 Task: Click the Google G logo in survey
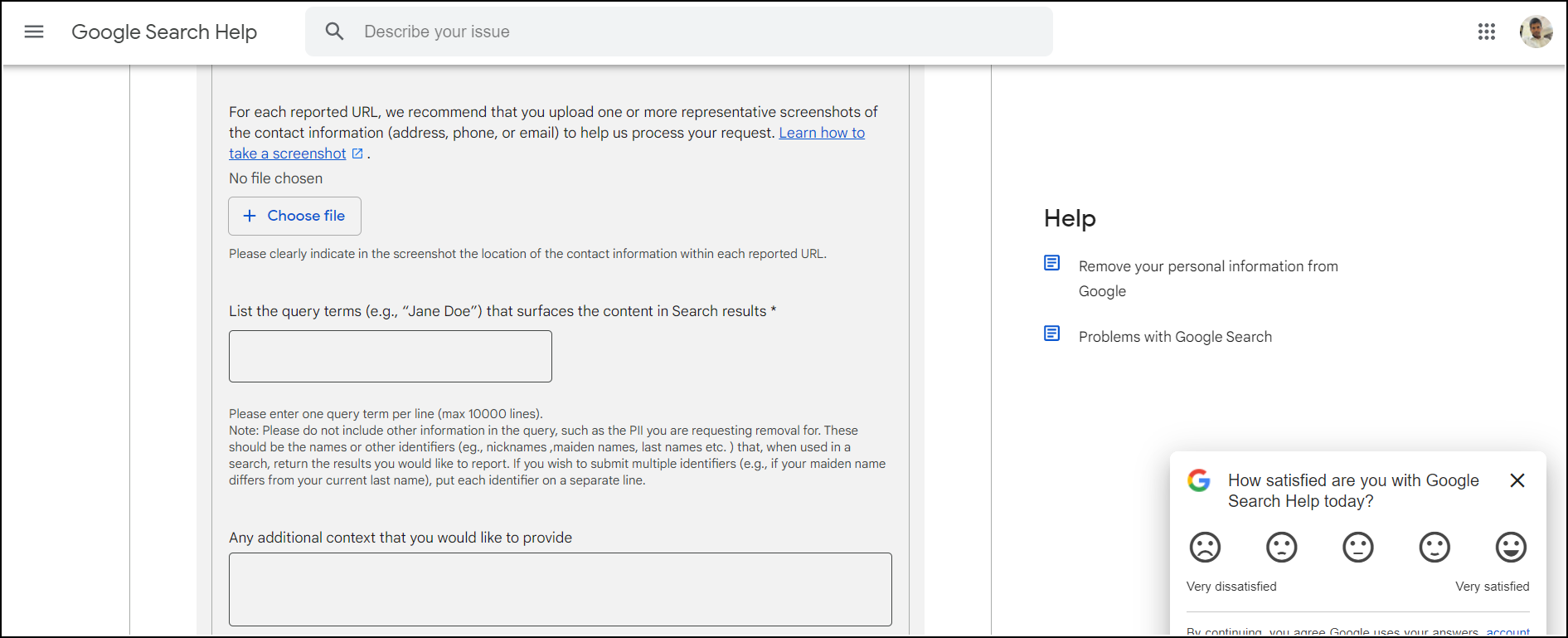[1199, 480]
